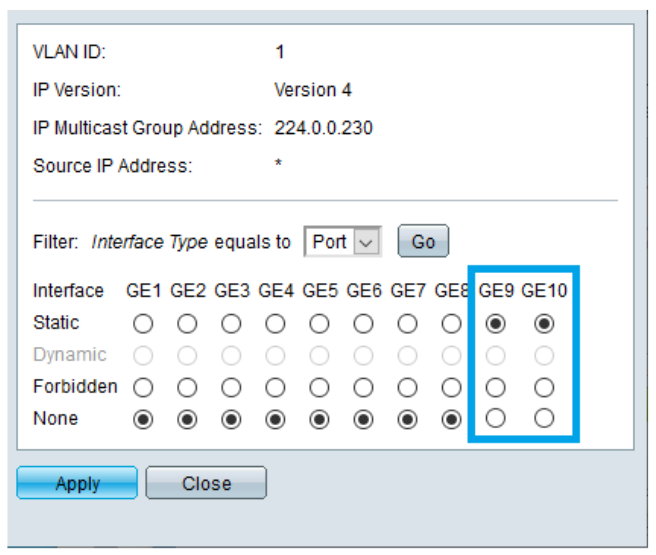656x555 pixels.
Task: Select Static radio for GE5
Action: [x=319, y=324]
